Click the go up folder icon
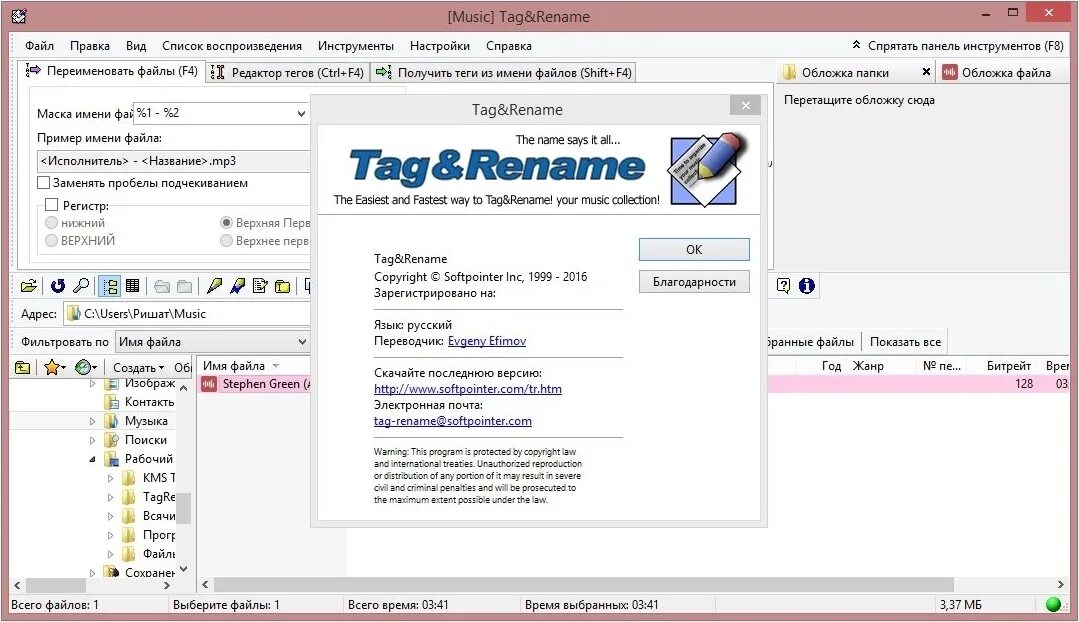This screenshot has height=622, width=1079. click(23, 367)
